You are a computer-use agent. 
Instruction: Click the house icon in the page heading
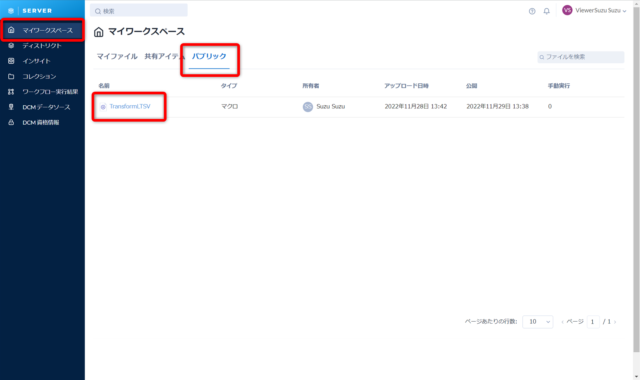(98, 32)
